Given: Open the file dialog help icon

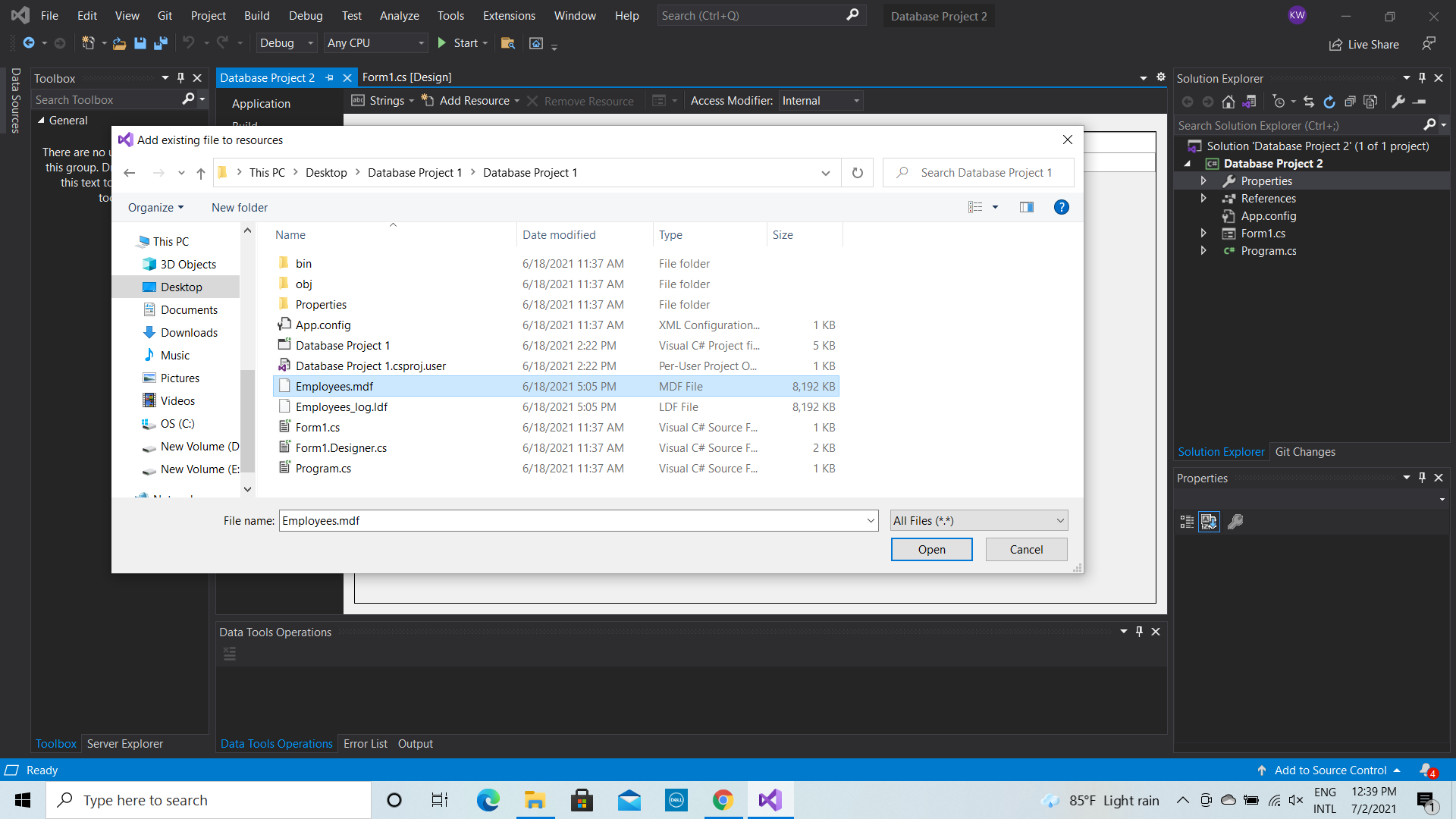Looking at the screenshot, I should click(1062, 207).
